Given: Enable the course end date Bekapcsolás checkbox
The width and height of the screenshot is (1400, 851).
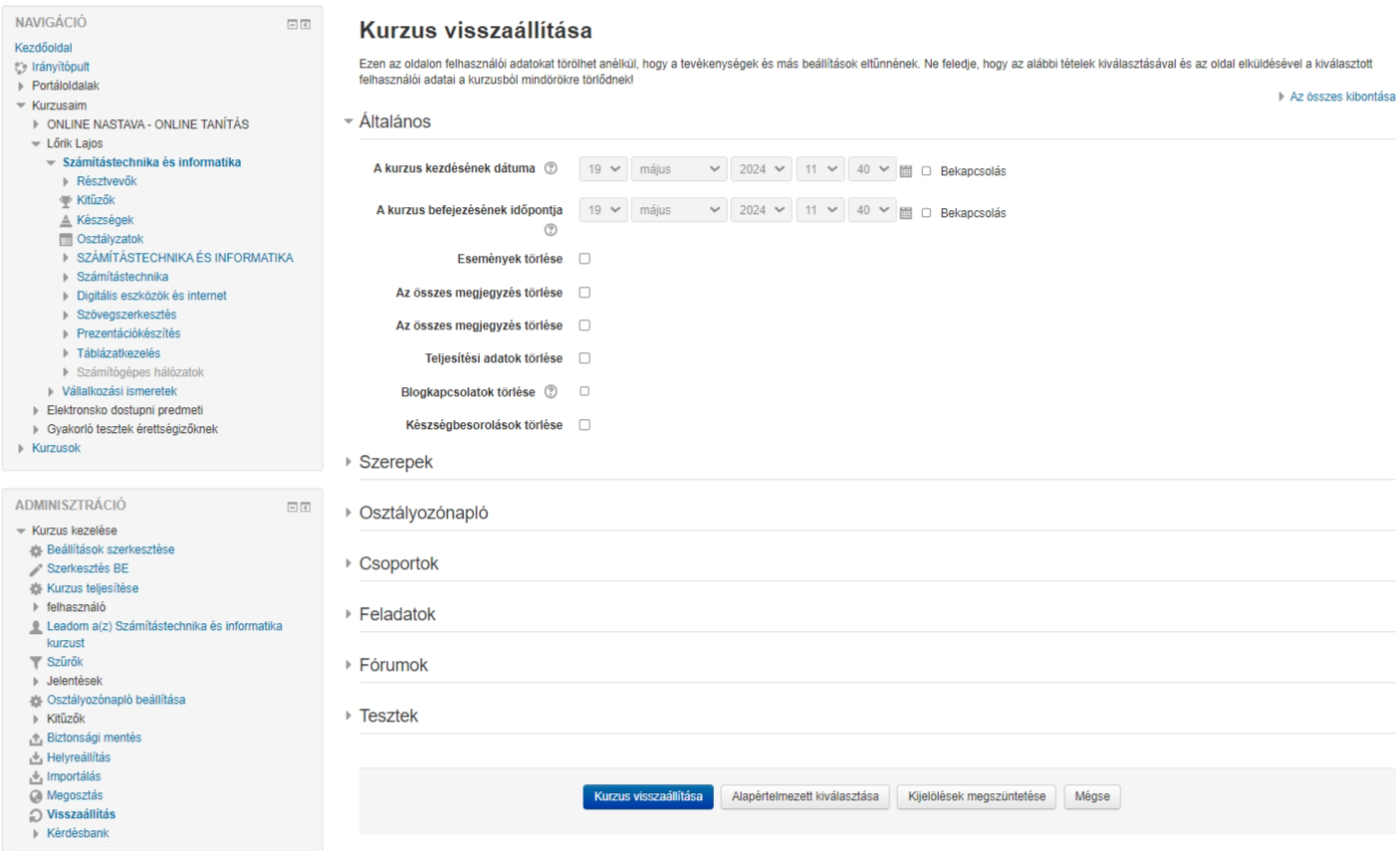Looking at the screenshot, I should tap(926, 213).
